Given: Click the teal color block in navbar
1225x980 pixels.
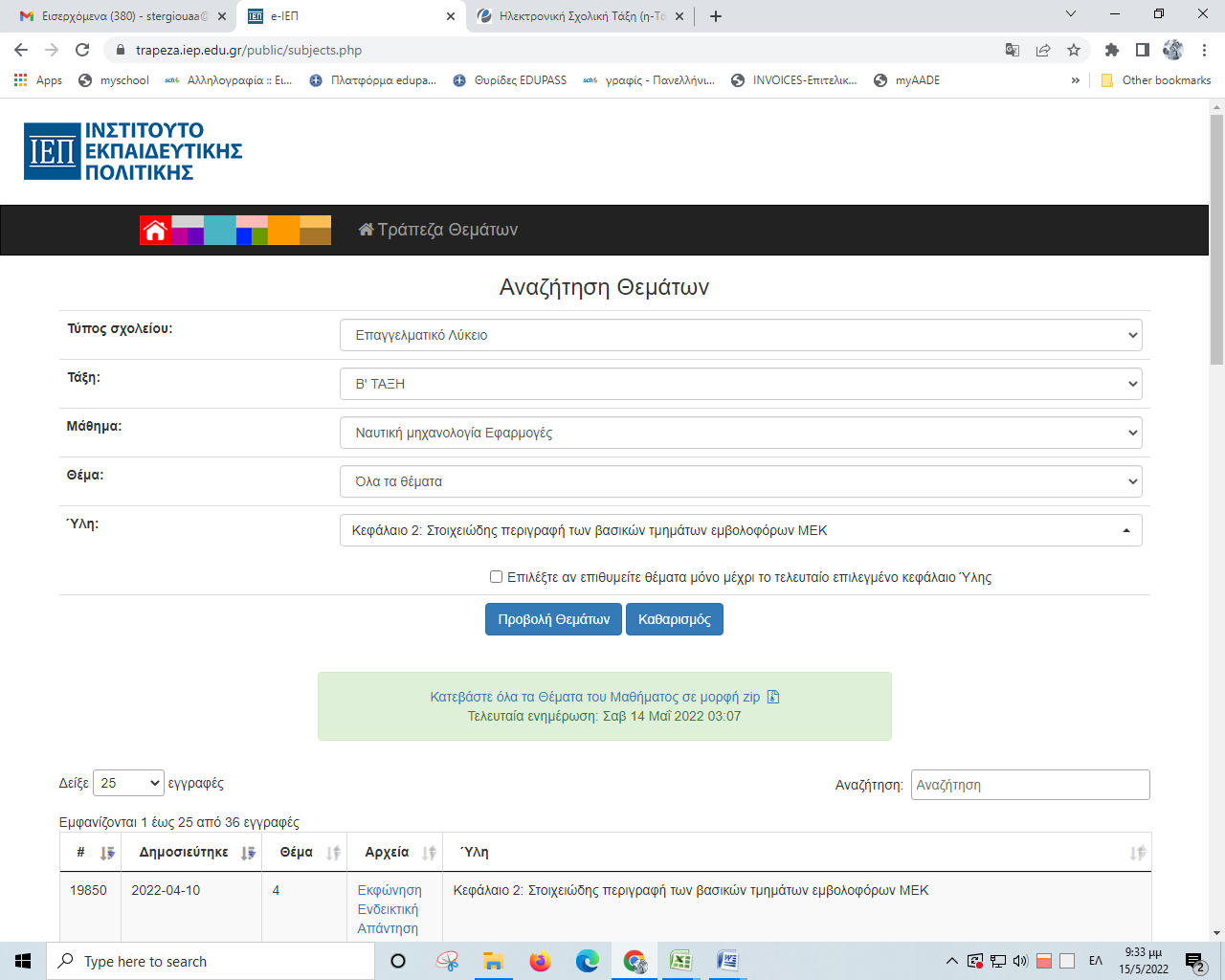Looking at the screenshot, I should [x=219, y=231].
